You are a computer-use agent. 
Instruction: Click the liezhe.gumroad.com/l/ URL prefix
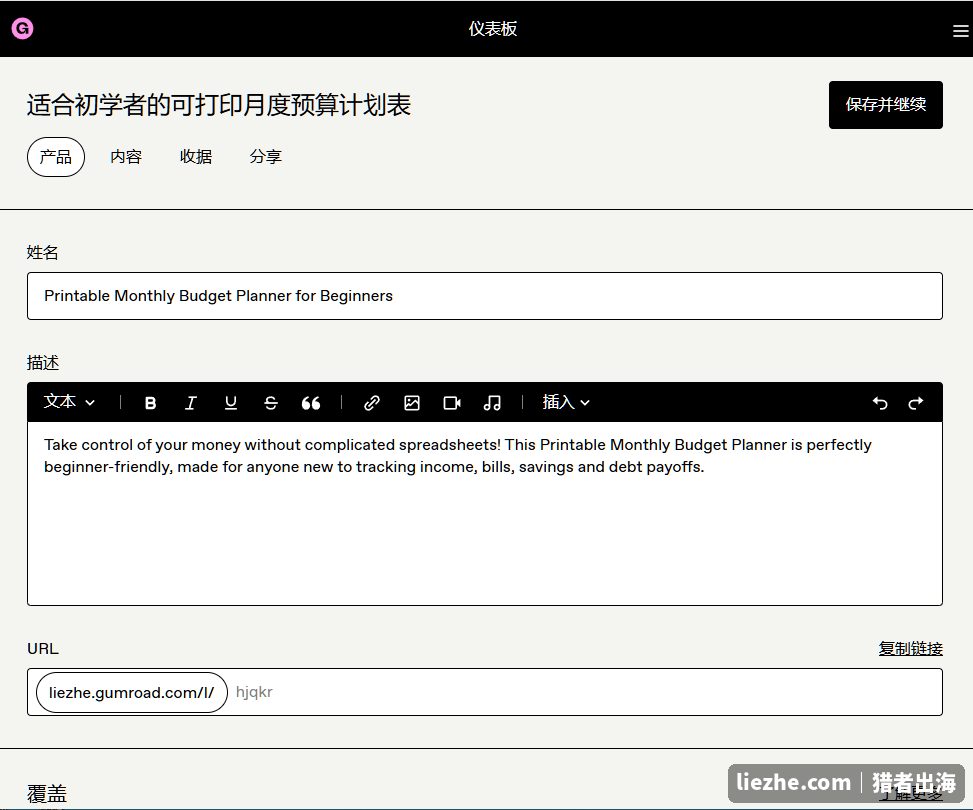[132, 692]
